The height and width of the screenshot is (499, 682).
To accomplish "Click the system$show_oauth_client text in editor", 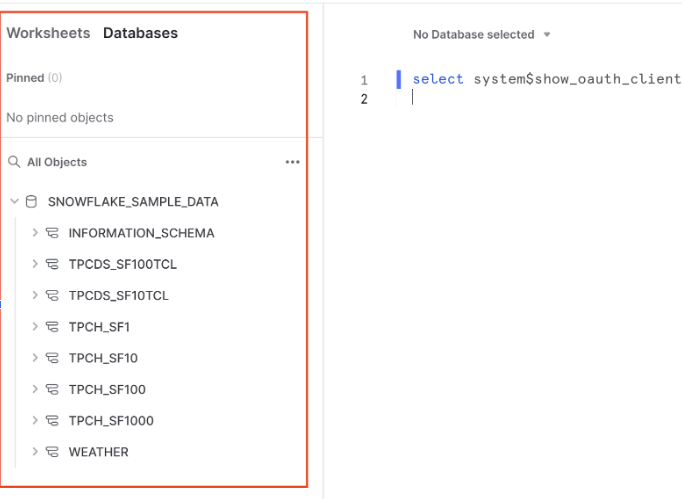I will [x=577, y=79].
